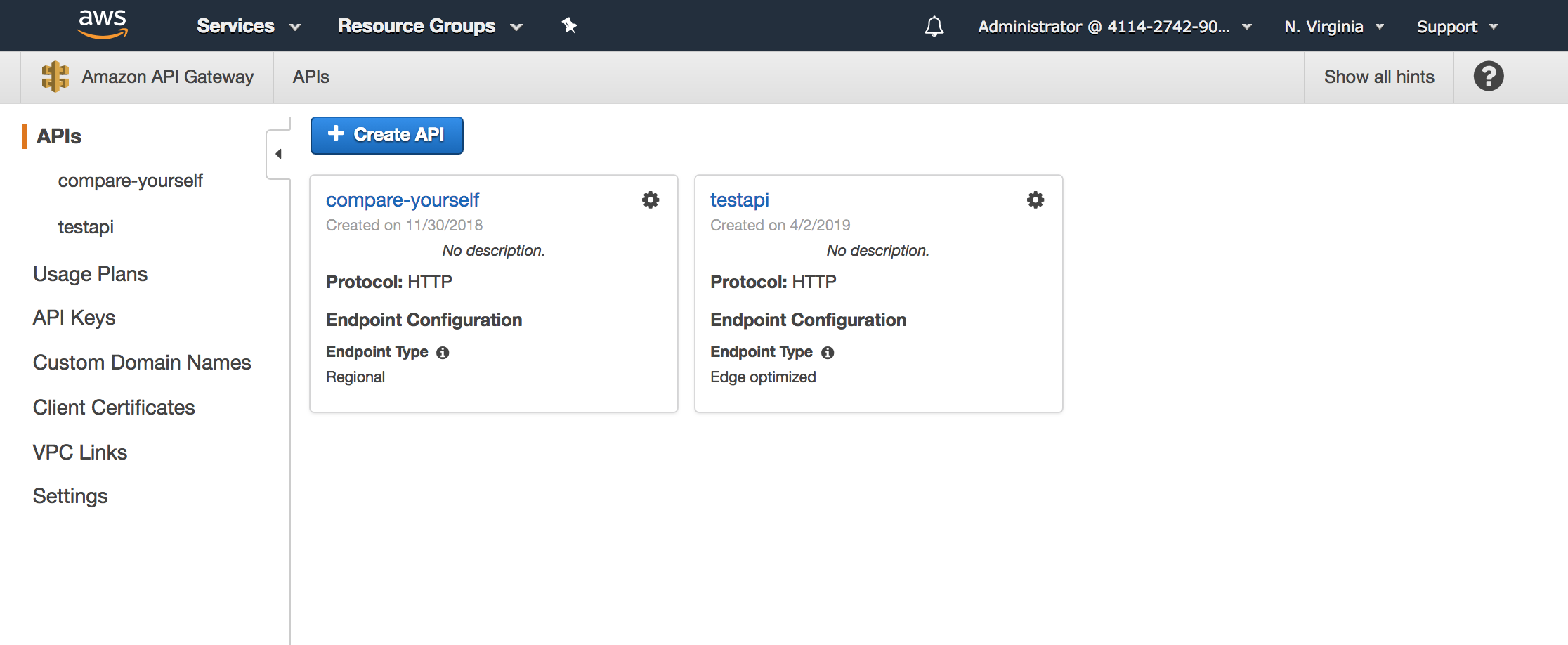The image size is (1568, 645).
Task: Collapse the left navigation sidebar
Action: (279, 154)
